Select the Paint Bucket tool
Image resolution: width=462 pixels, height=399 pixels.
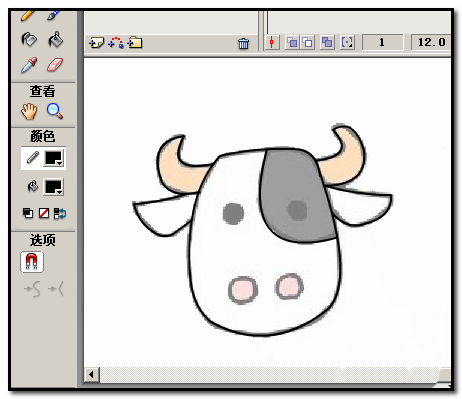55,39
